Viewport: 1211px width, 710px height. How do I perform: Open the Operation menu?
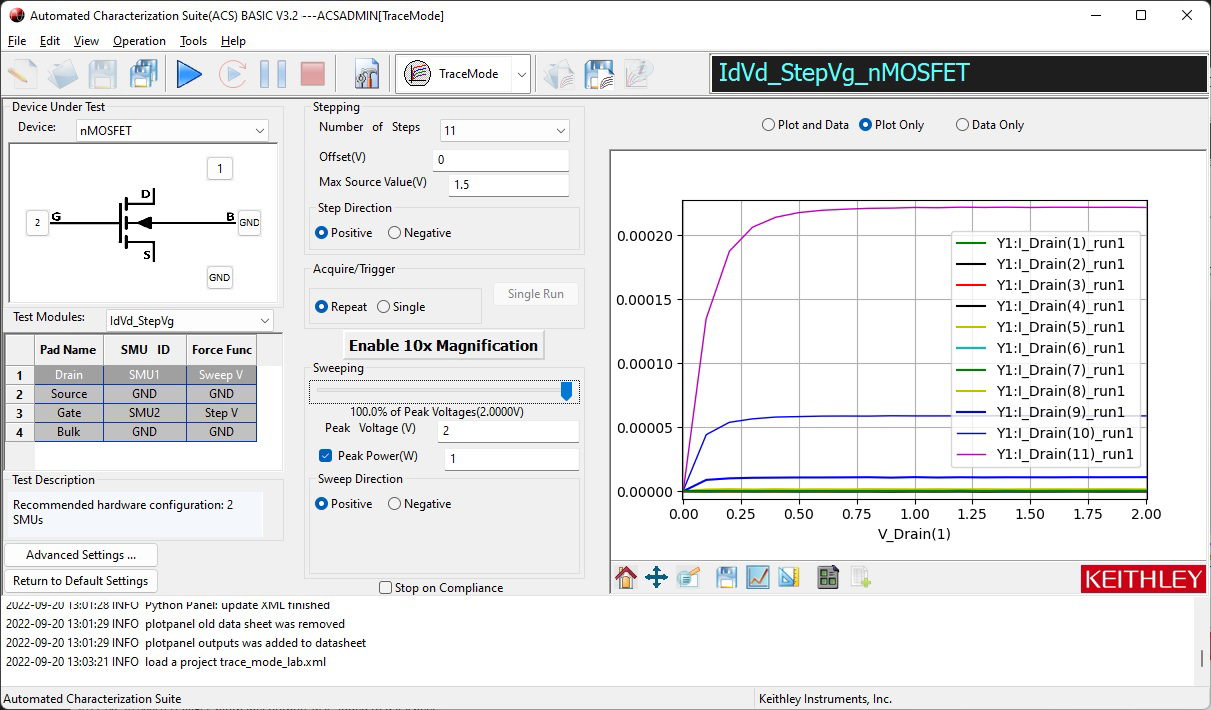(x=139, y=41)
